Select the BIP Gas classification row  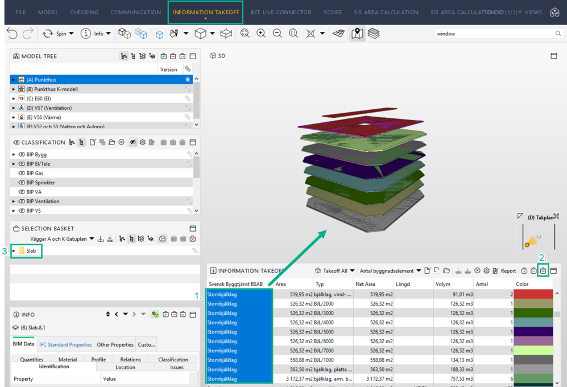click(101, 173)
